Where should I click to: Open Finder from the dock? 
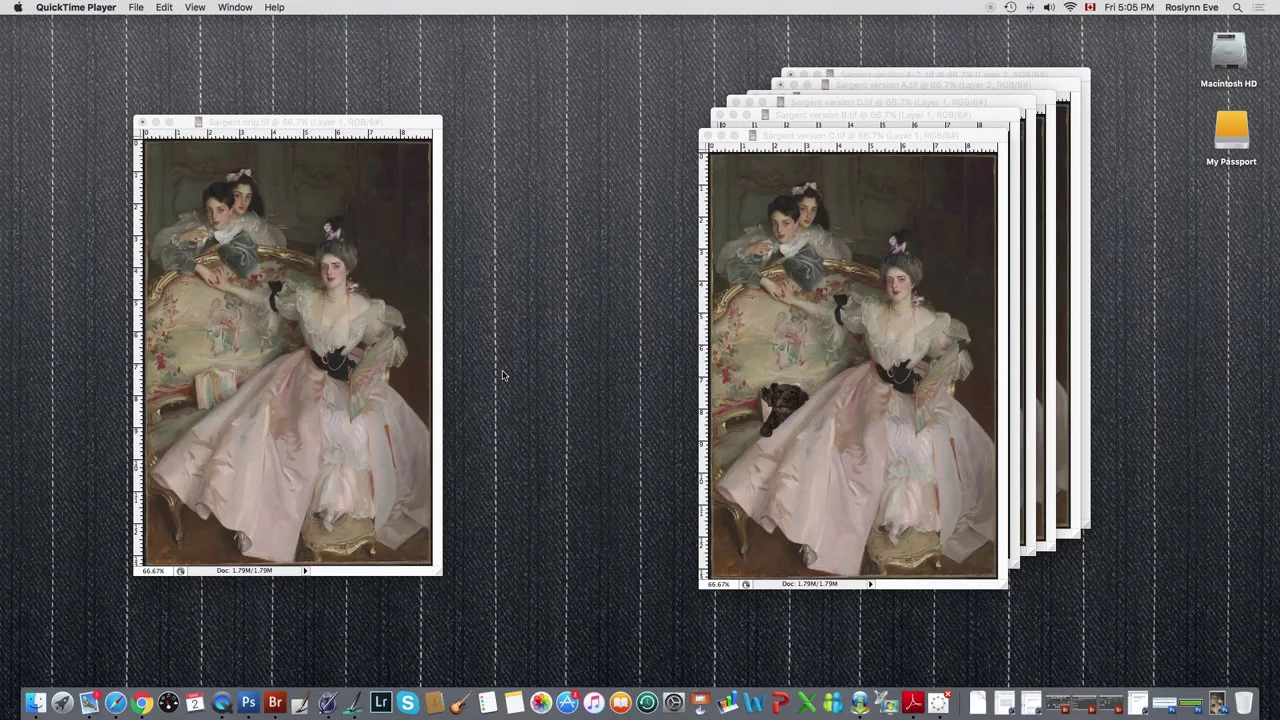(35, 703)
